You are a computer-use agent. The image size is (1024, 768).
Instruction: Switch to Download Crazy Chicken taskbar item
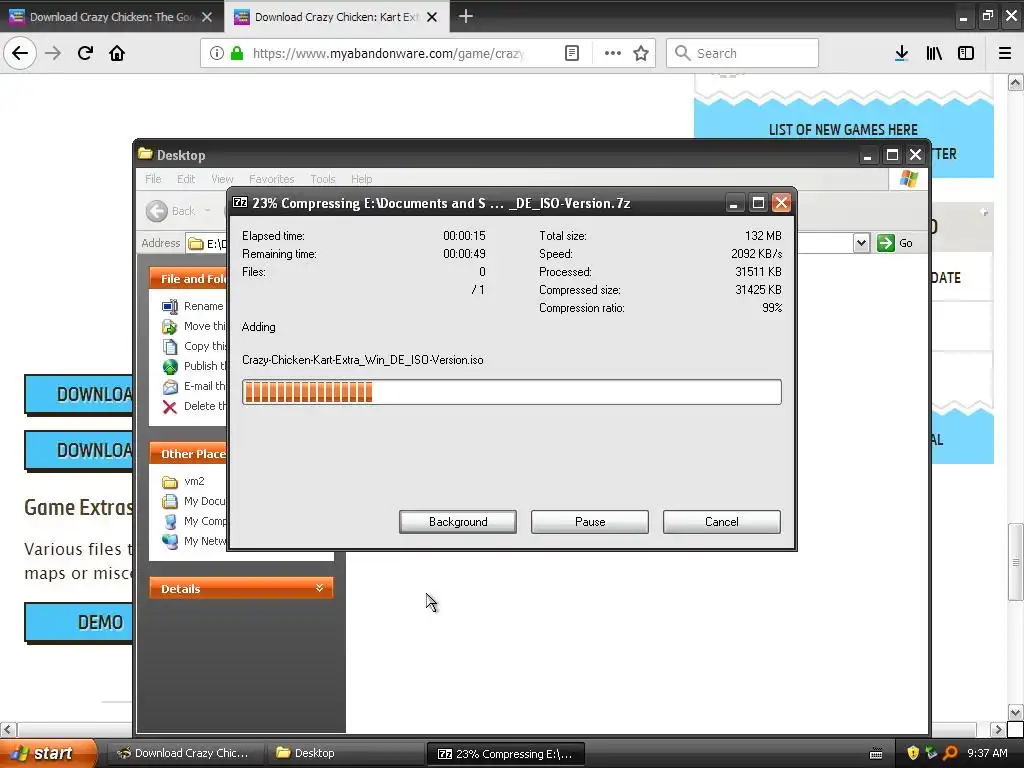click(x=185, y=753)
